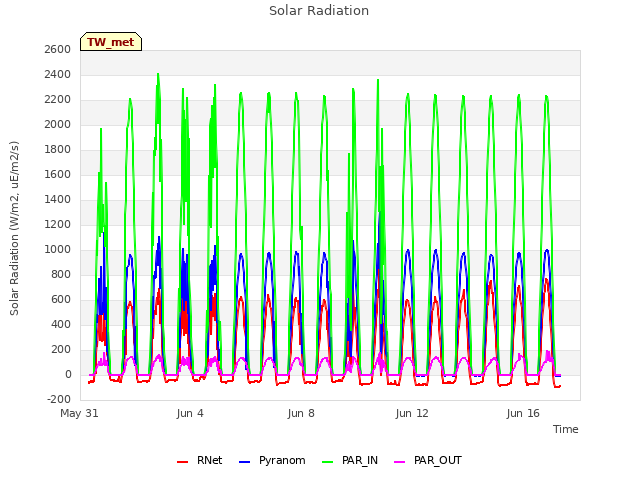Toggle the PAR_IN legend entry
Screen dimensions: 640x480
[350, 460]
